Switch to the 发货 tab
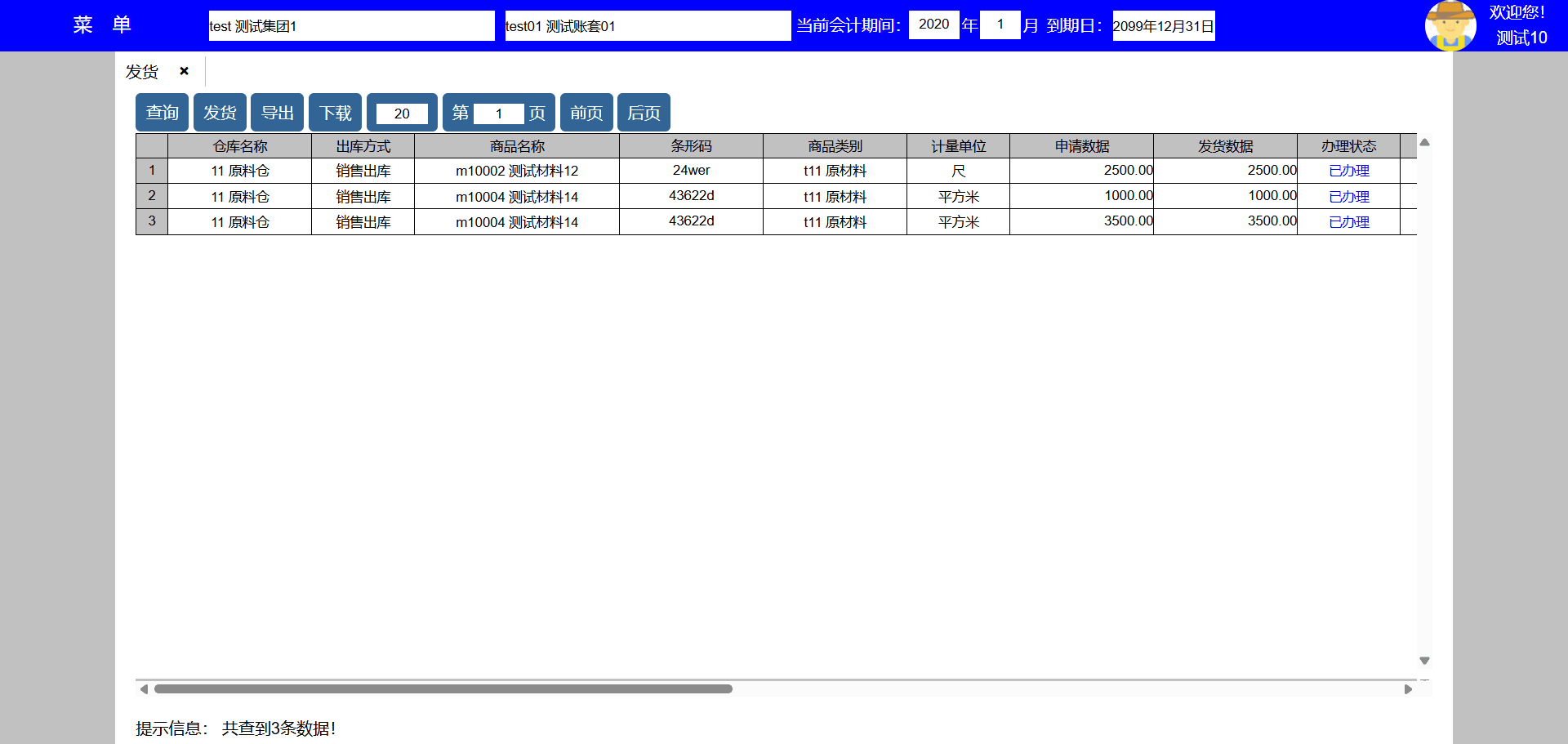1568x744 pixels. point(142,72)
